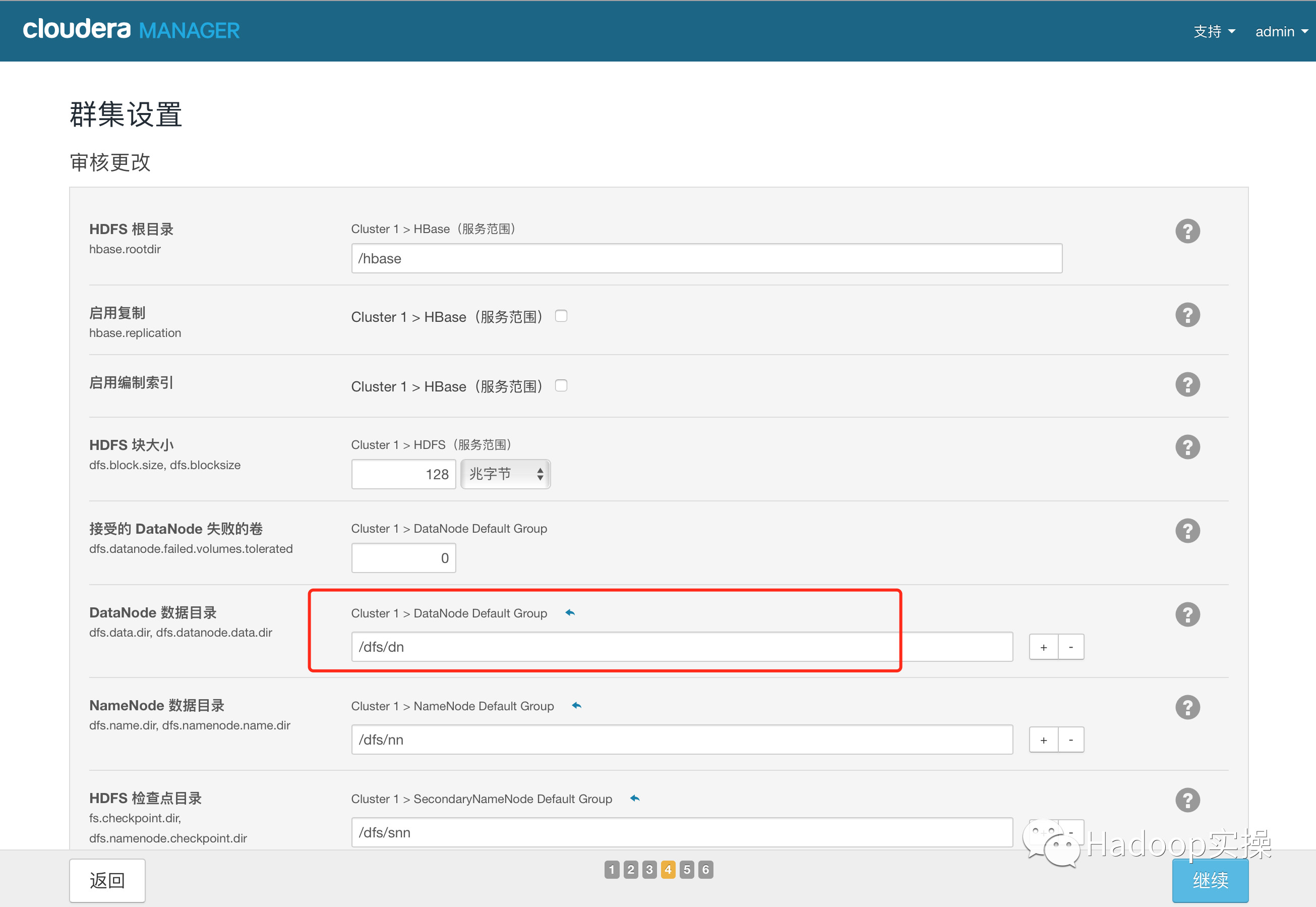This screenshot has height=907, width=1316.
Task: Open help for 启用复制 setting
Action: click(x=1187, y=315)
